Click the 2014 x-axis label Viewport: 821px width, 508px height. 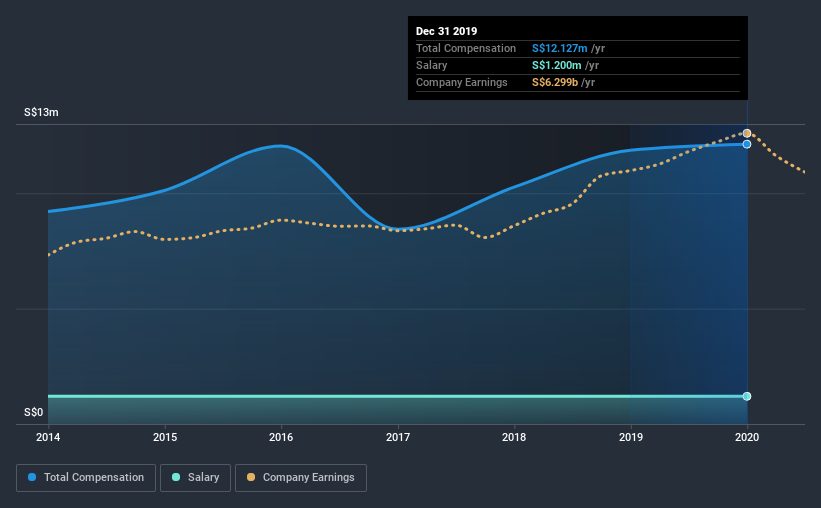click(x=48, y=437)
